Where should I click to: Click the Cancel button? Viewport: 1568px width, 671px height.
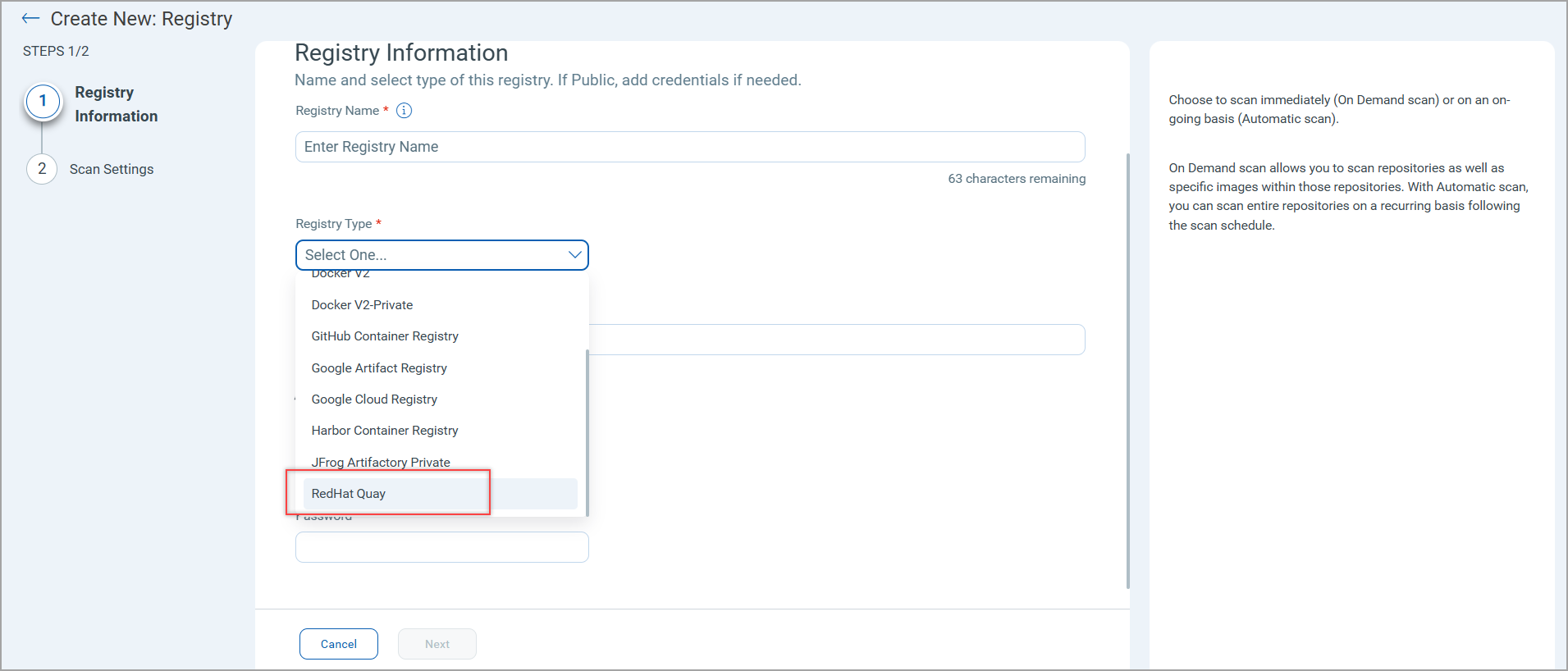(x=338, y=644)
